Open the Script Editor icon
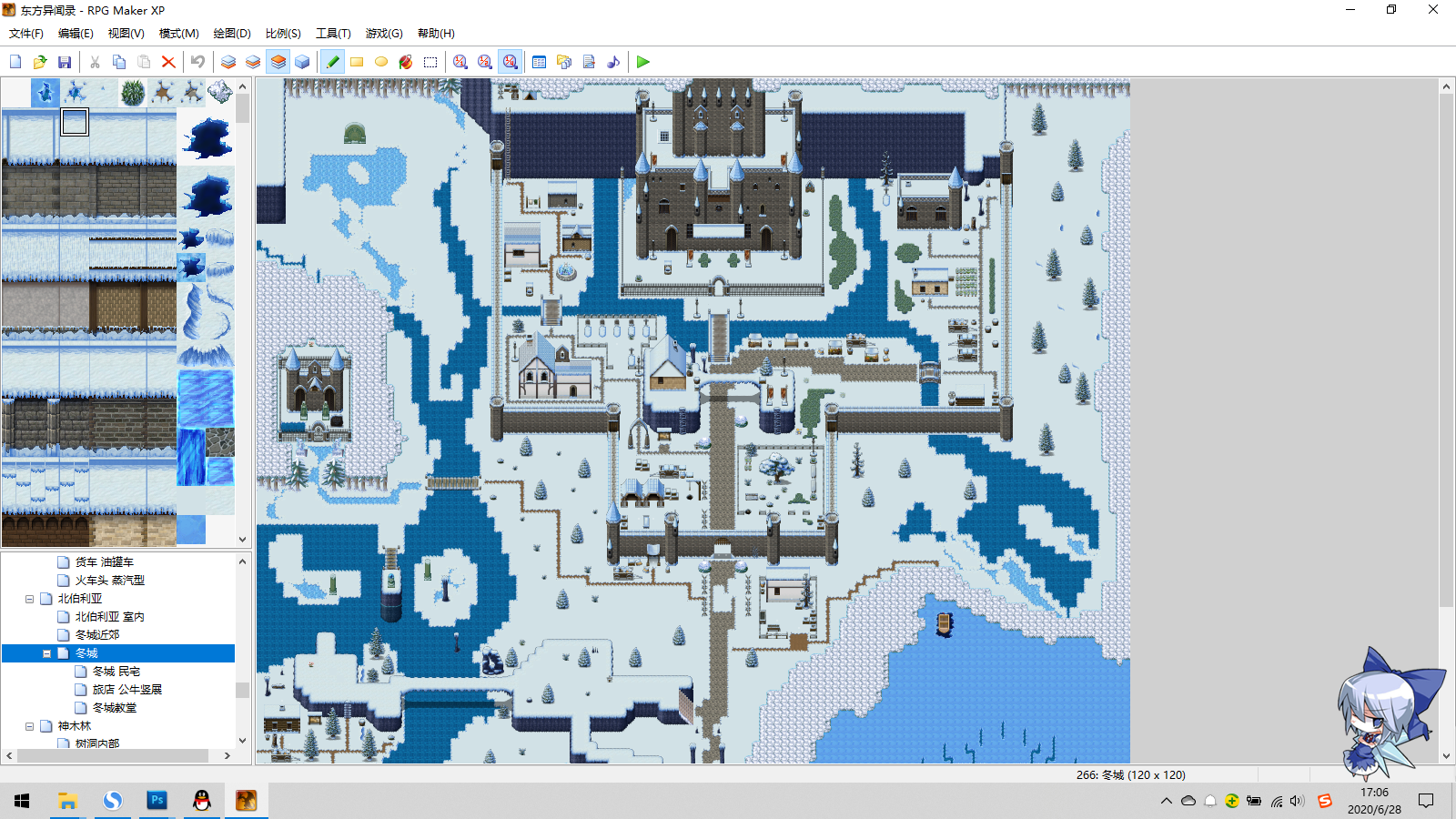 pyautogui.click(x=589, y=62)
